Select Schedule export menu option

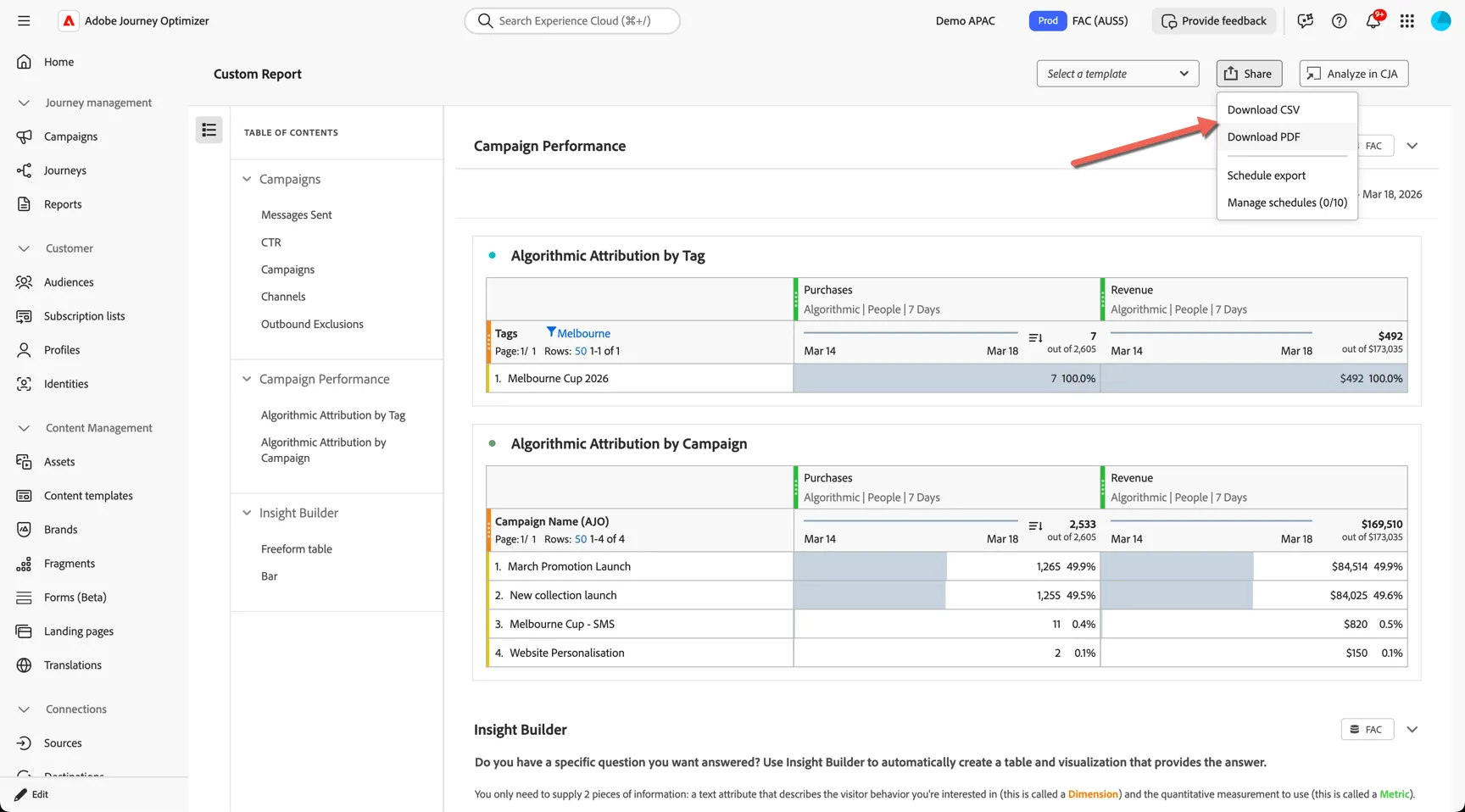tap(1287, 175)
